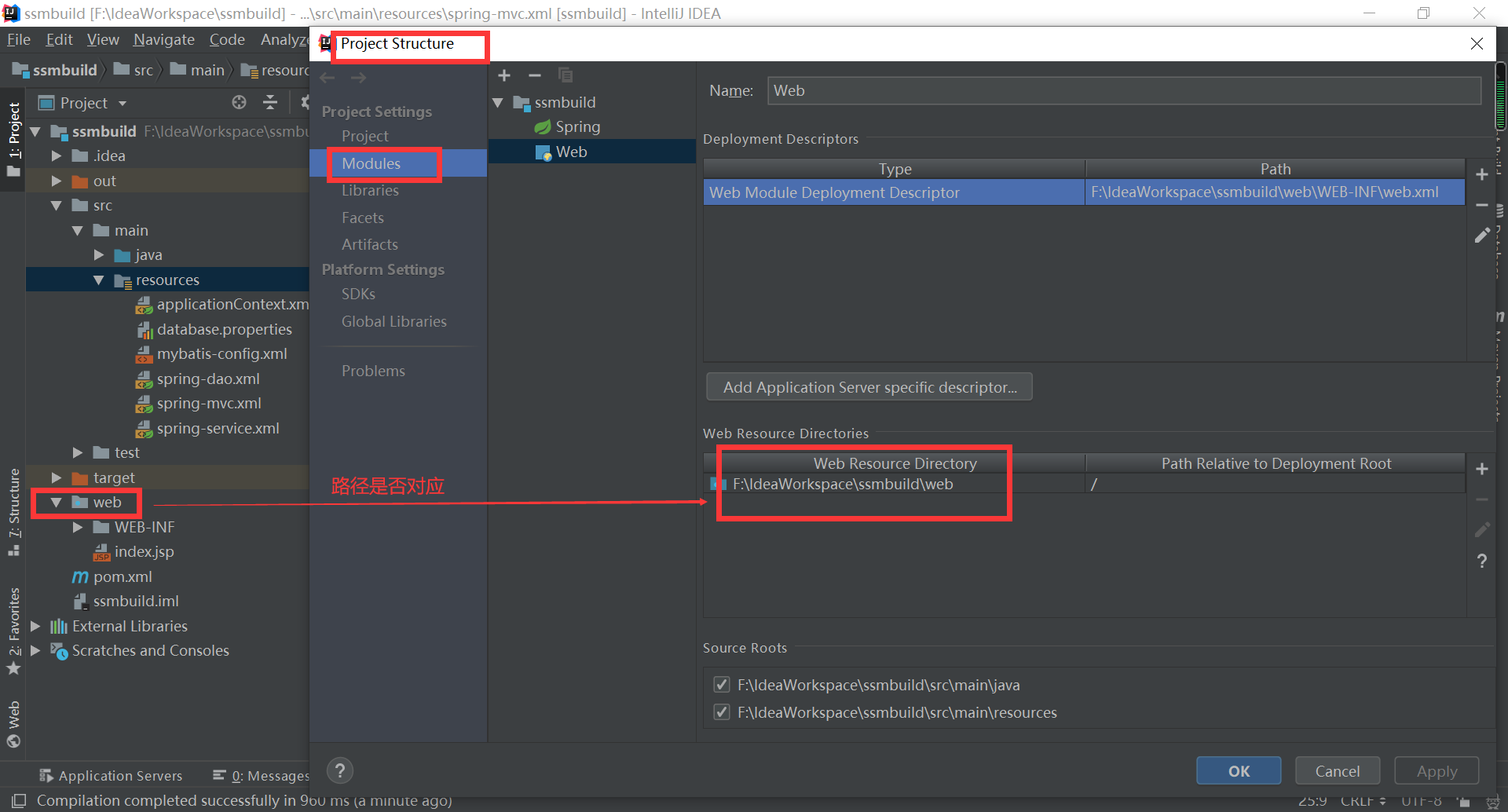
Task: Expand the out folder
Action: pos(57,181)
